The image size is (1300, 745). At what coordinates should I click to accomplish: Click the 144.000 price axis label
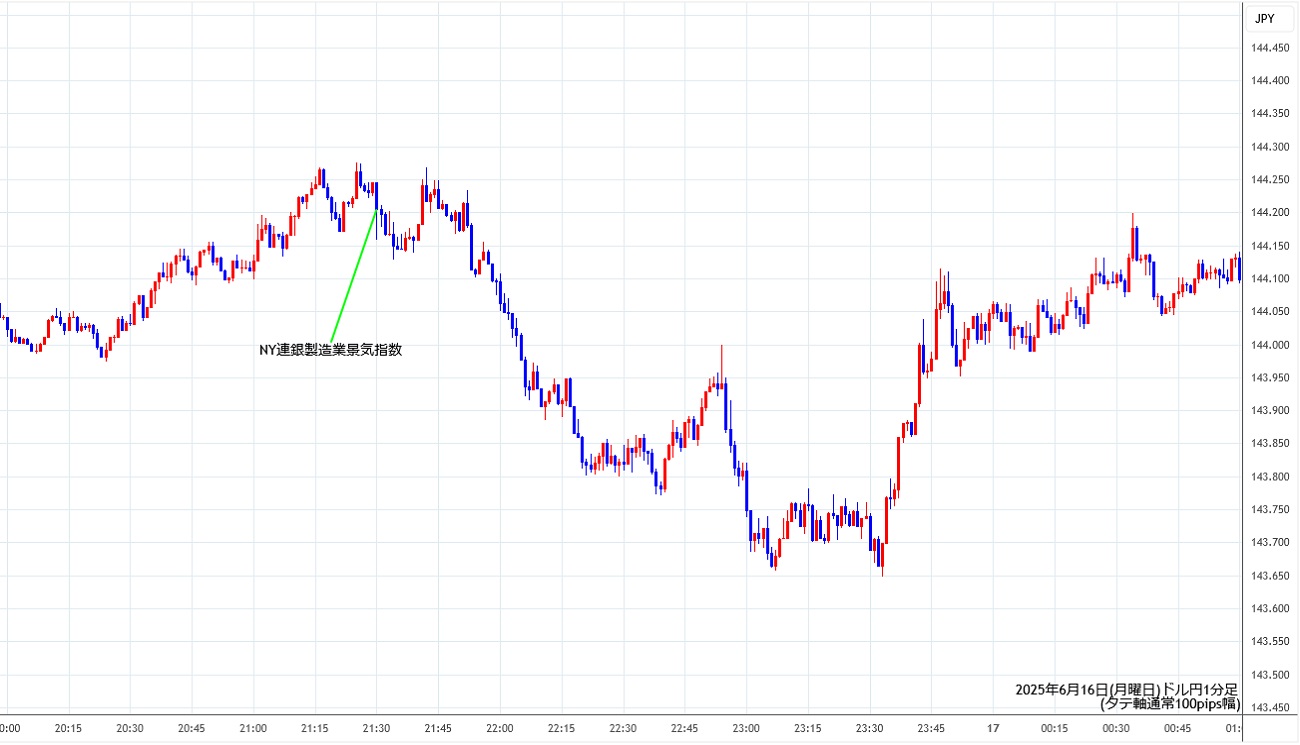coord(1270,345)
